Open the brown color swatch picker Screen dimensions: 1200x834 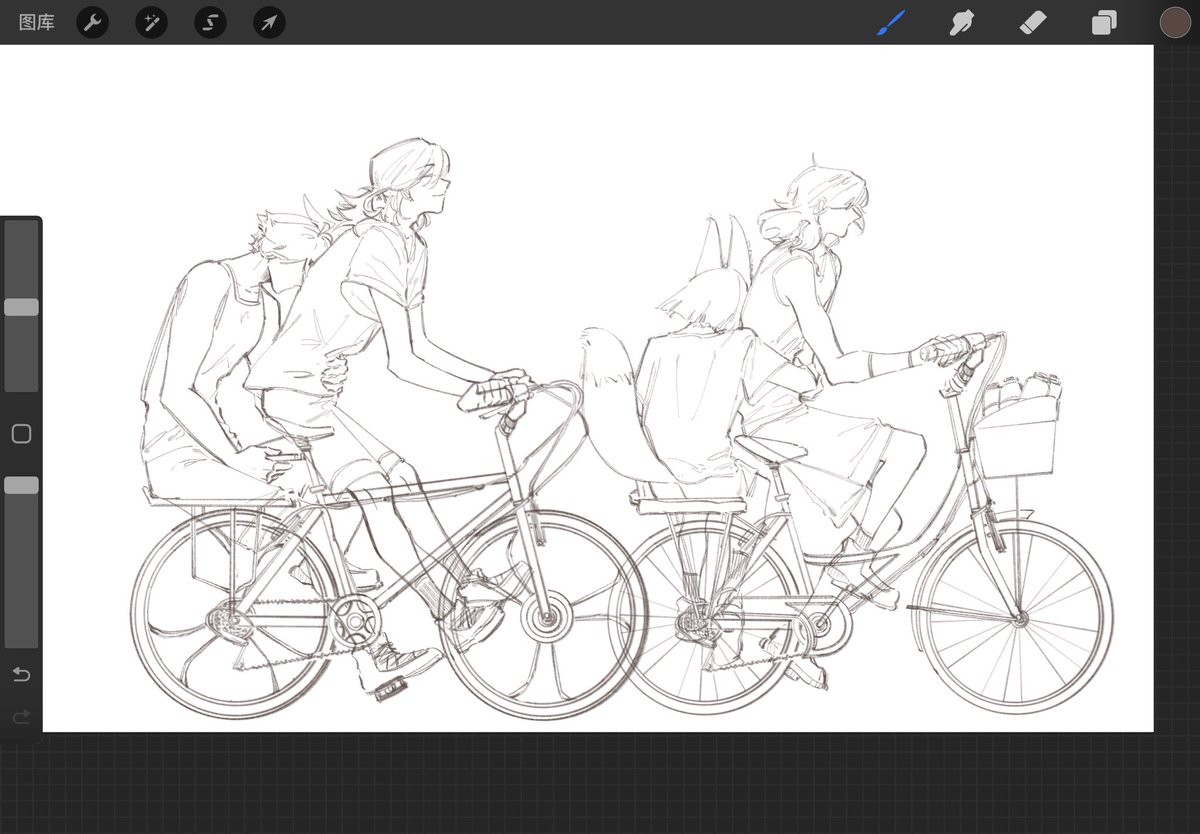pos(1175,22)
